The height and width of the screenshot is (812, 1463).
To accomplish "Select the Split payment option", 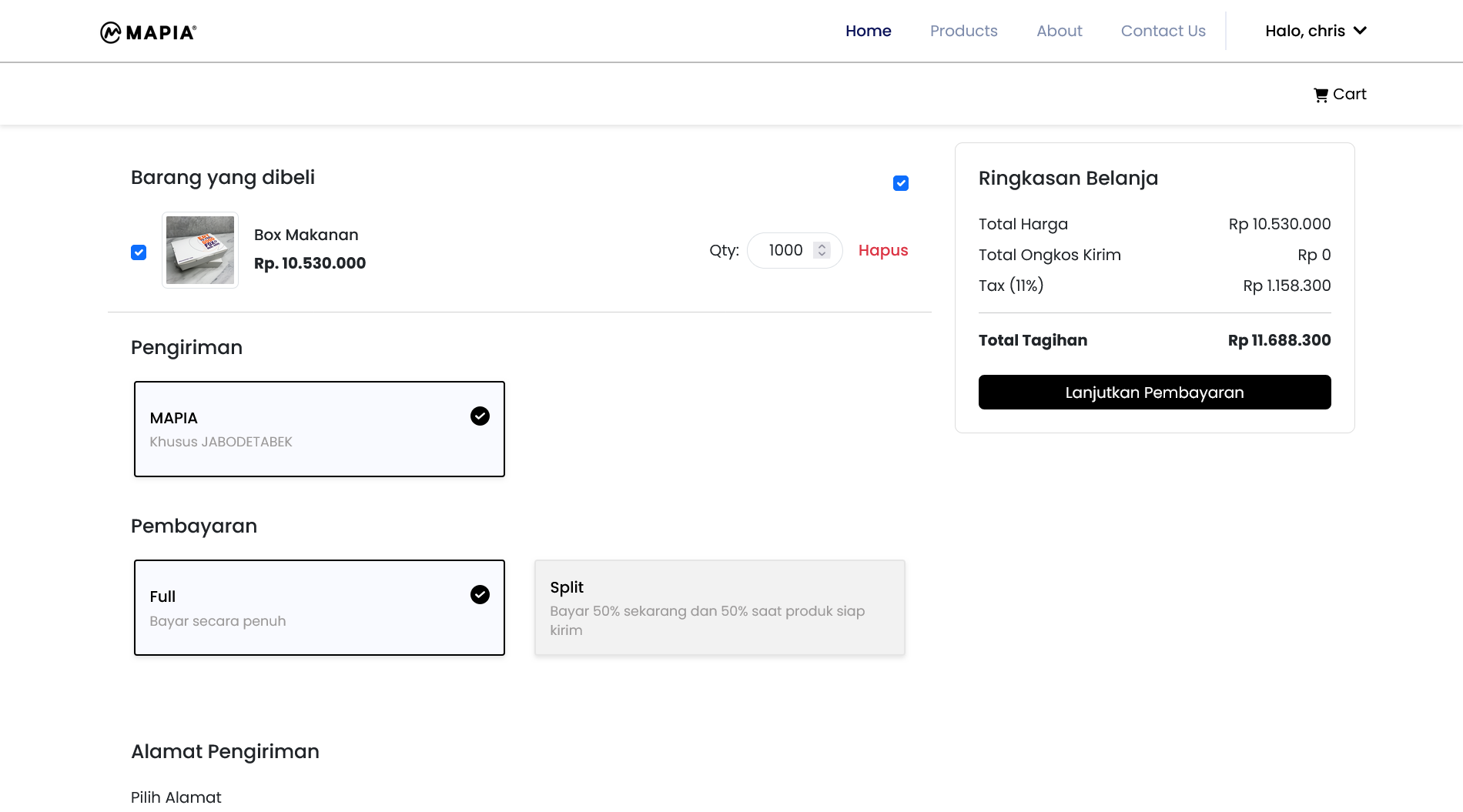I will pyautogui.click(x=719, y=607).
